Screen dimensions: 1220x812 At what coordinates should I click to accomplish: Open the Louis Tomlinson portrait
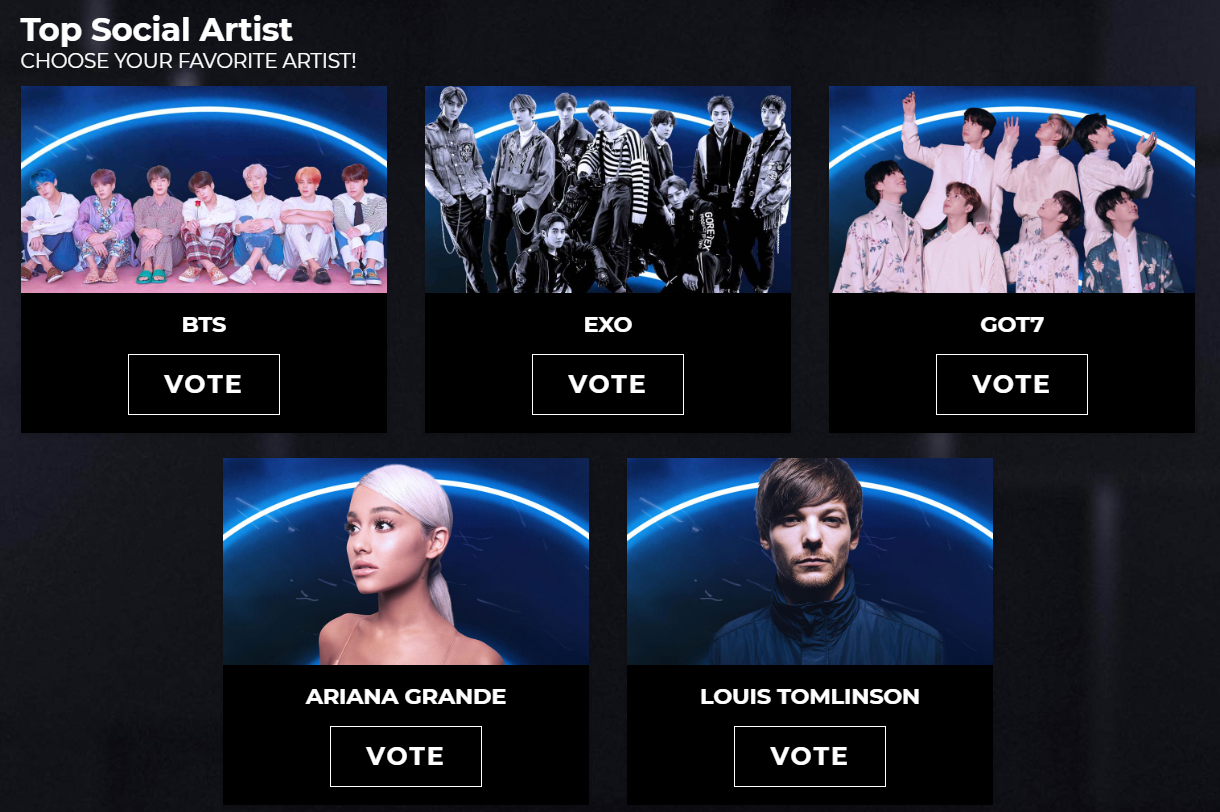point(810,561)
